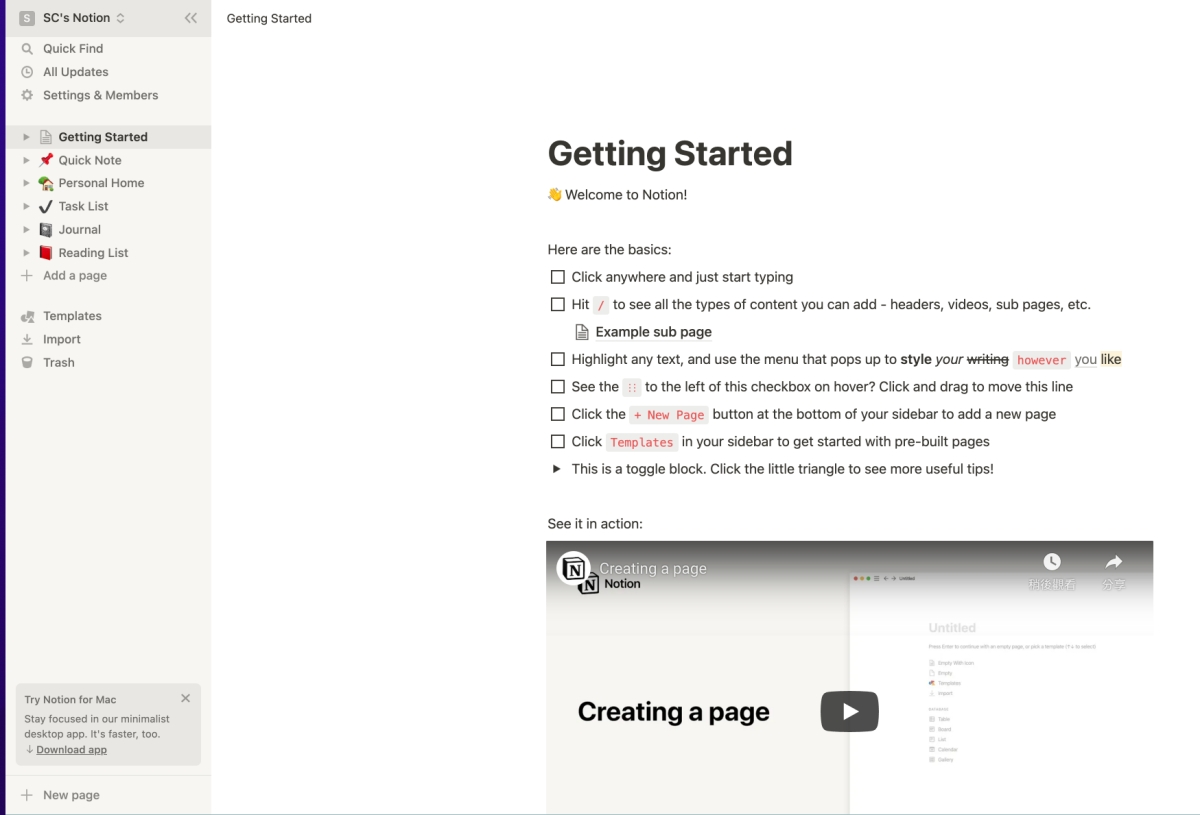Image resolution: width=1200 pixels, height=815 pixels.
Task: Click the red 'however' code text
Action: tap(1041, 360)
